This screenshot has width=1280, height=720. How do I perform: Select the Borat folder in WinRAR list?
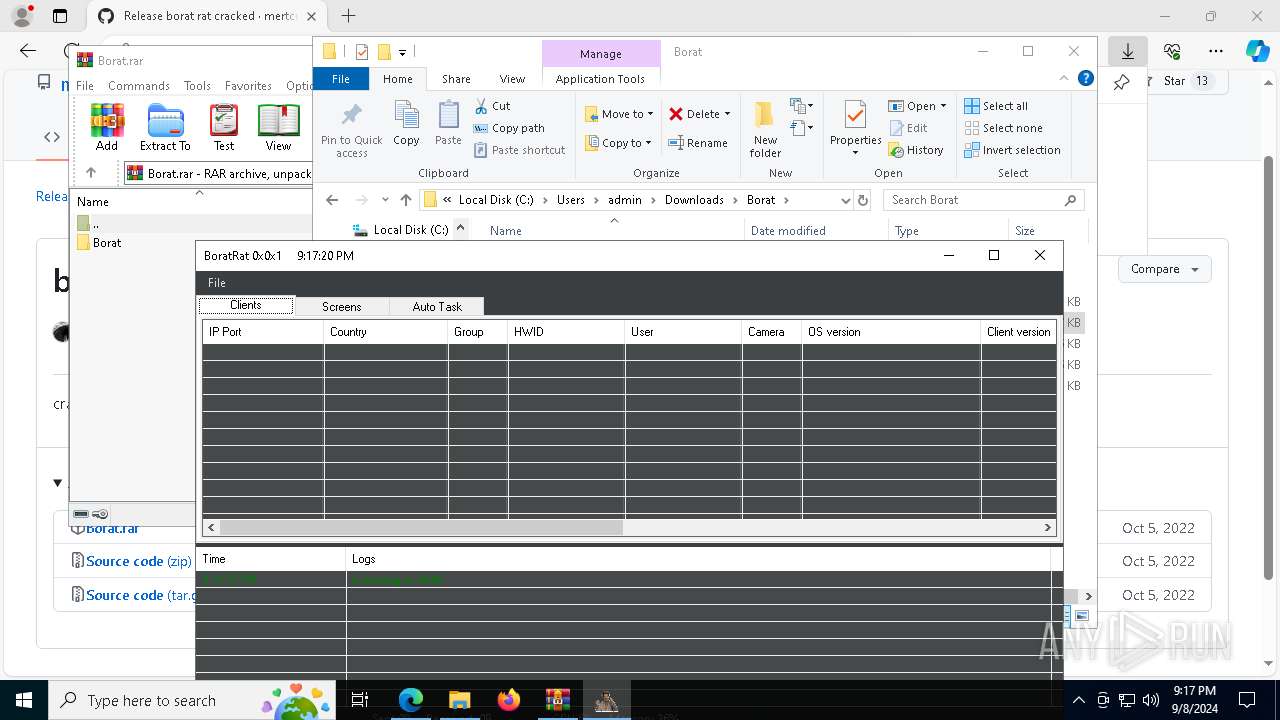[x=98, y=243]
